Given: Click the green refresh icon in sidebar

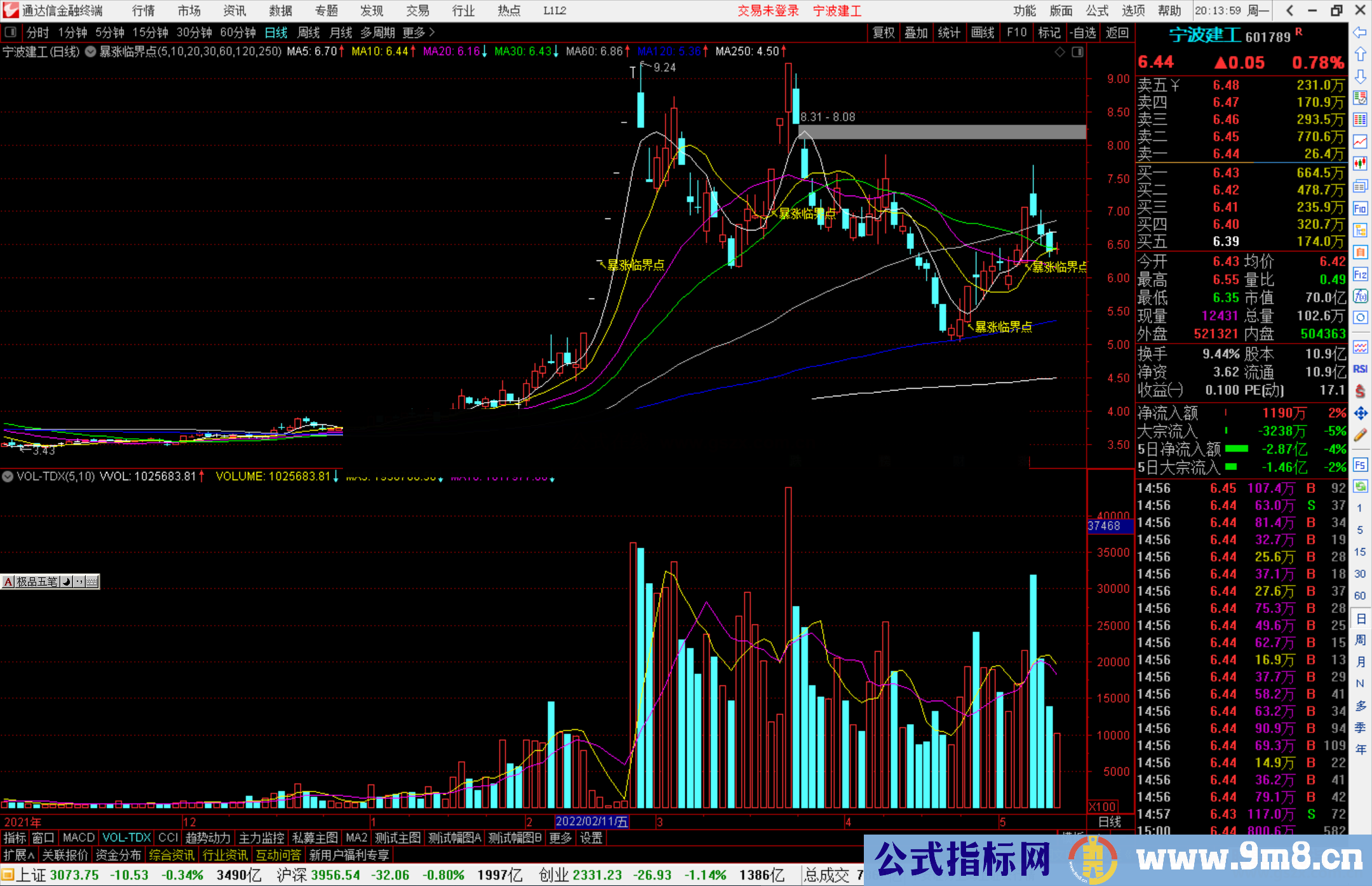Looking at the screenshot, I should (x=1360, y=487).
